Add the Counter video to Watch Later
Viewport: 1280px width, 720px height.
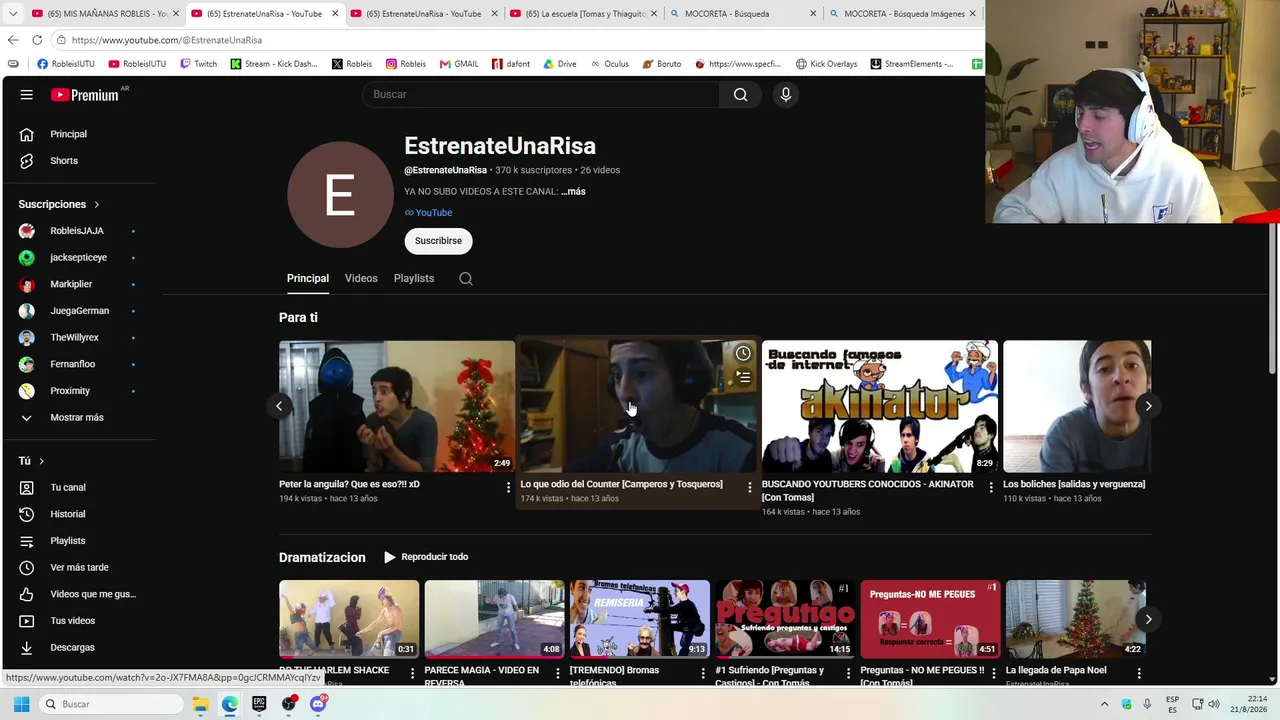pos(743,353)
